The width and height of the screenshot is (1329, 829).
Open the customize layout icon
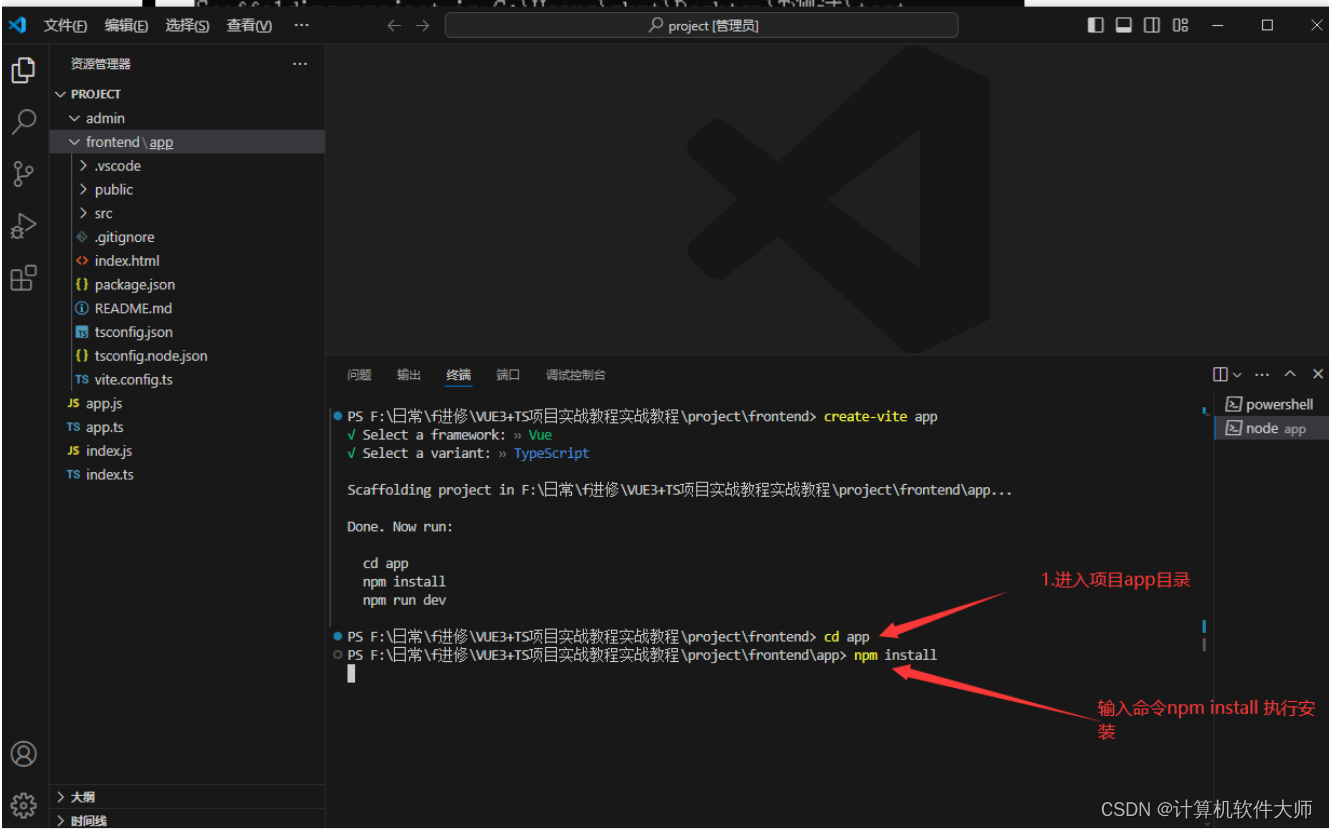[1181, 25]
